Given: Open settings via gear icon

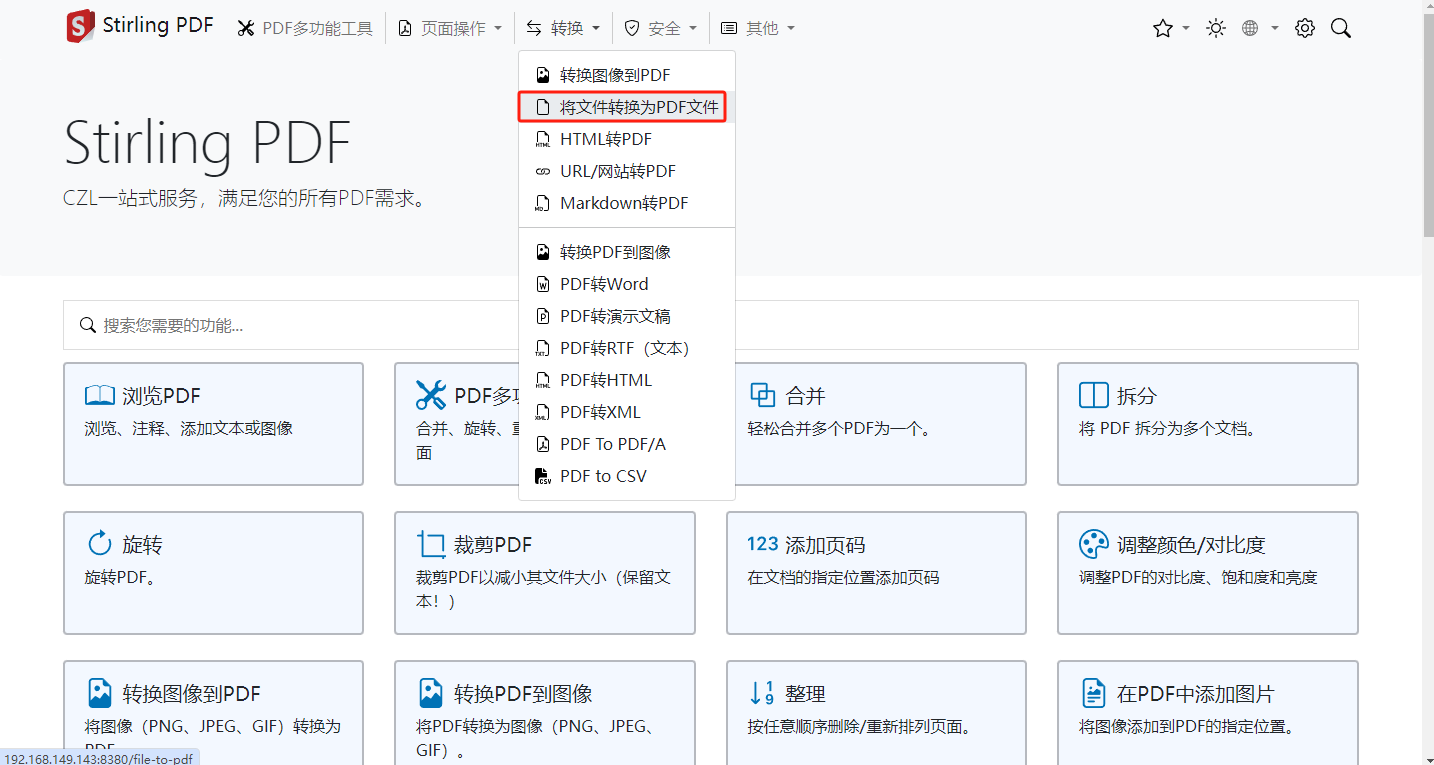Looking at the screenshot, I should coord(1305,29).
